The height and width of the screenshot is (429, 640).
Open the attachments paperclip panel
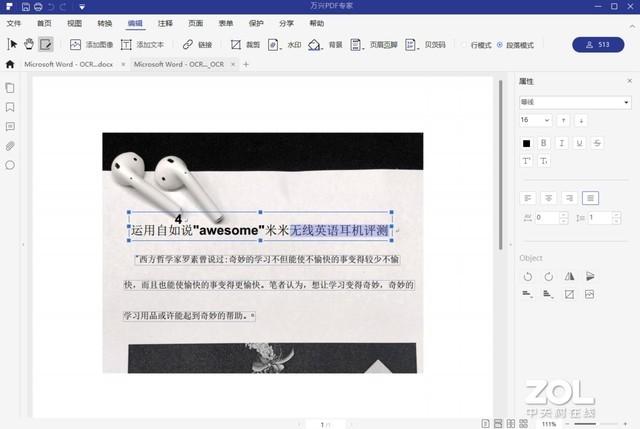10,146
